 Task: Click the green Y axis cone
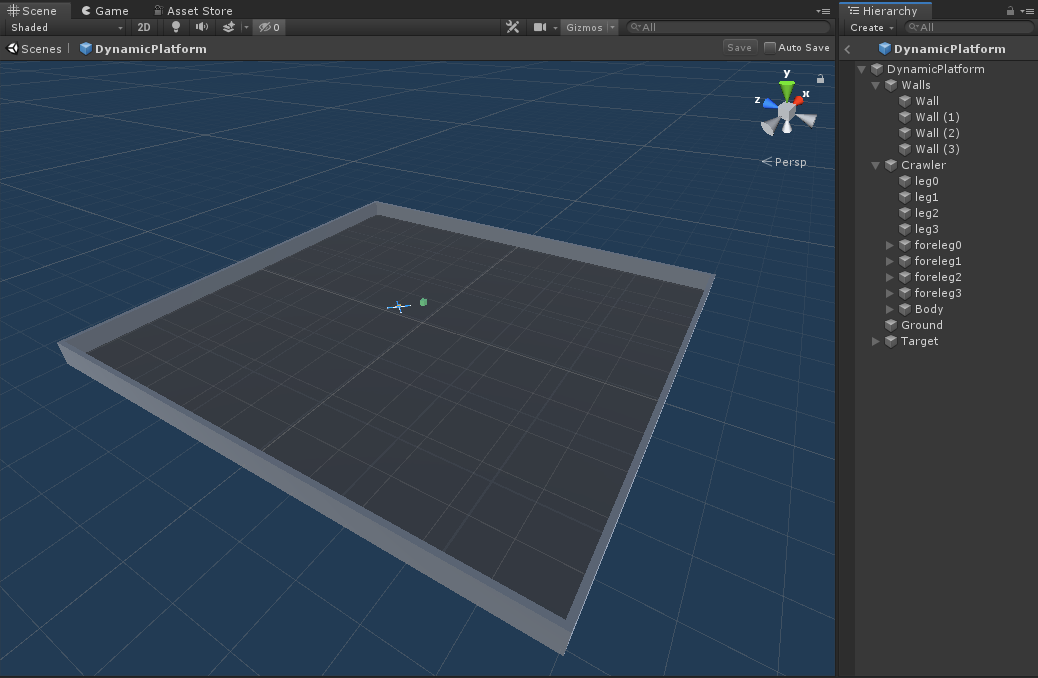[786, 90]
